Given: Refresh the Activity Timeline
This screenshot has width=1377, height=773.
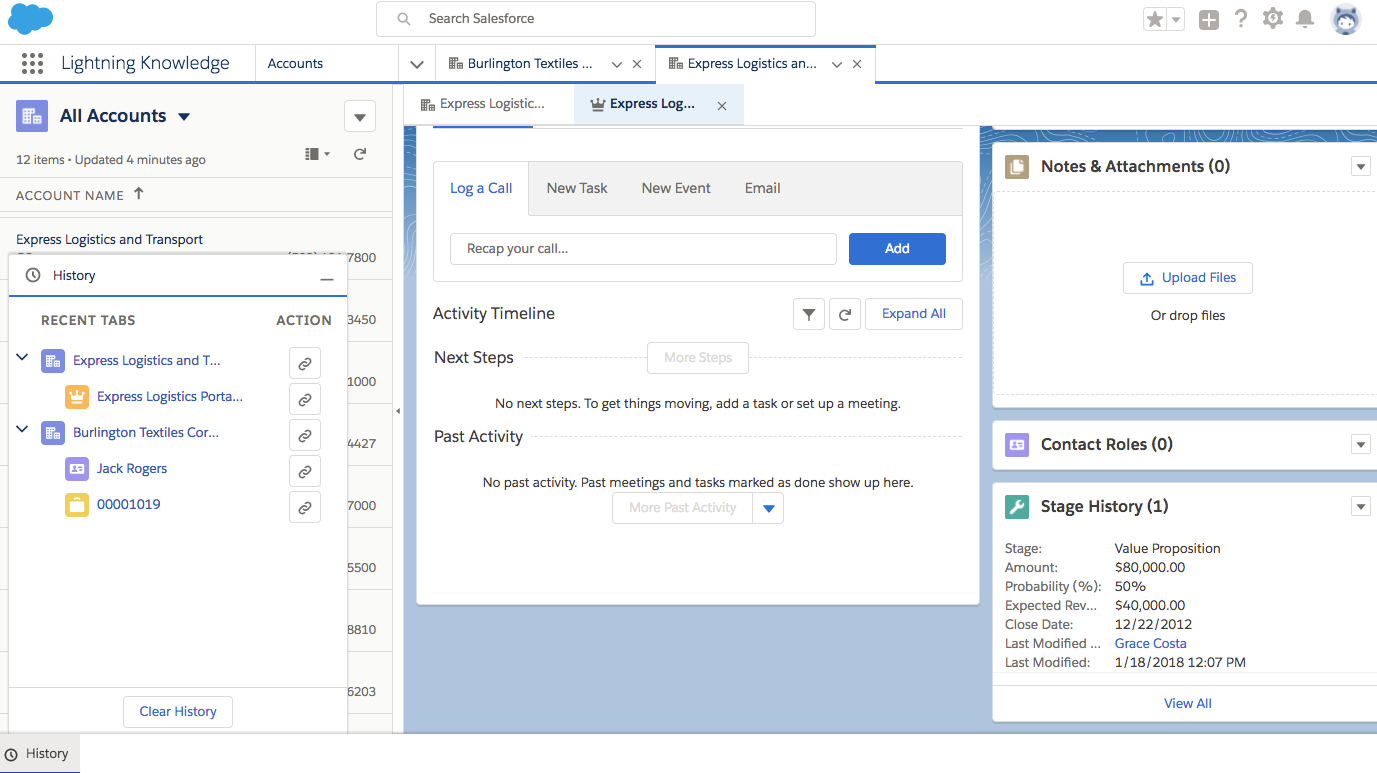Looking at the screenshot, I should pos(845,314).
